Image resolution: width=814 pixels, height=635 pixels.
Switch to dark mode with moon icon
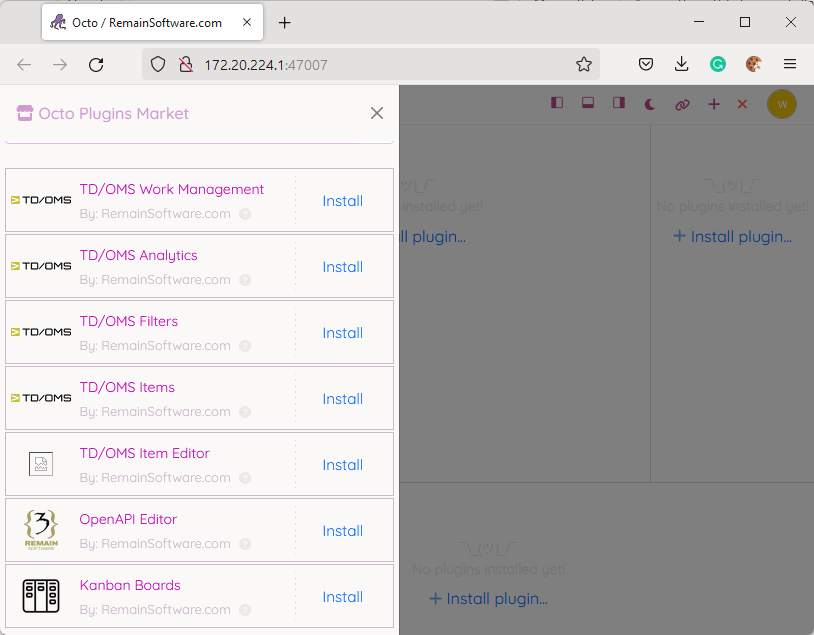pos(650,104)
